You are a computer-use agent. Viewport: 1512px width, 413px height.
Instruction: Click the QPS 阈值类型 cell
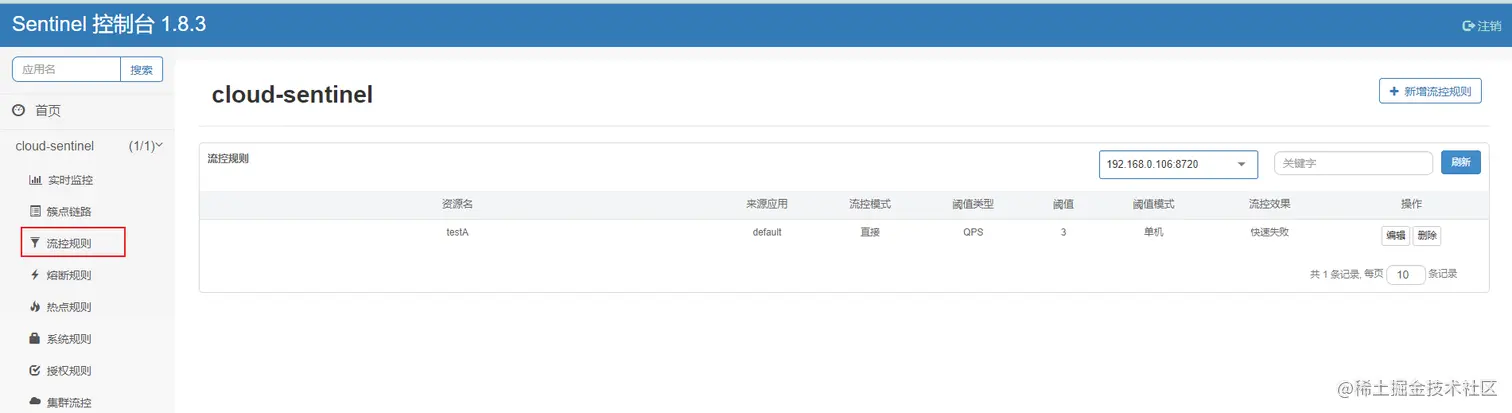[x=973, y=232]
